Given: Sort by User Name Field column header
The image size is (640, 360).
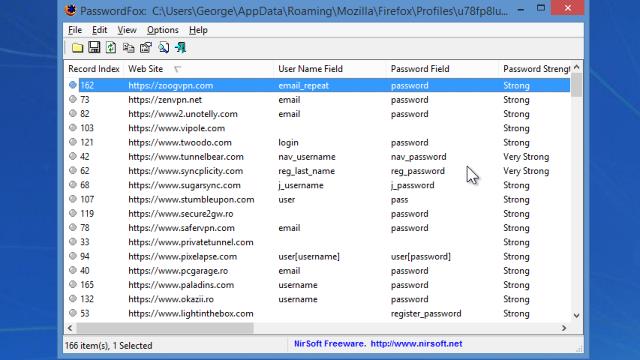Looking at the screenshot, I should 330,69.
